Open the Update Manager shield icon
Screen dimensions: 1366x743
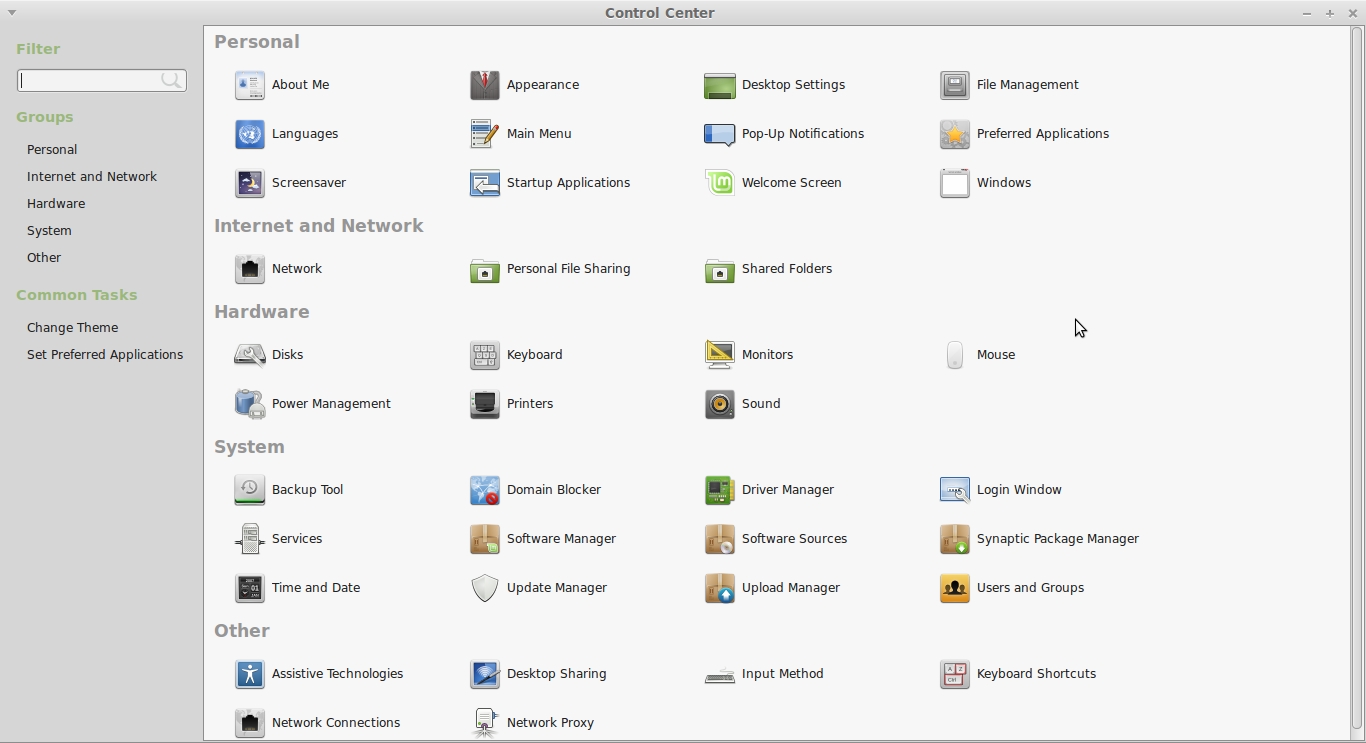point(484,588)
